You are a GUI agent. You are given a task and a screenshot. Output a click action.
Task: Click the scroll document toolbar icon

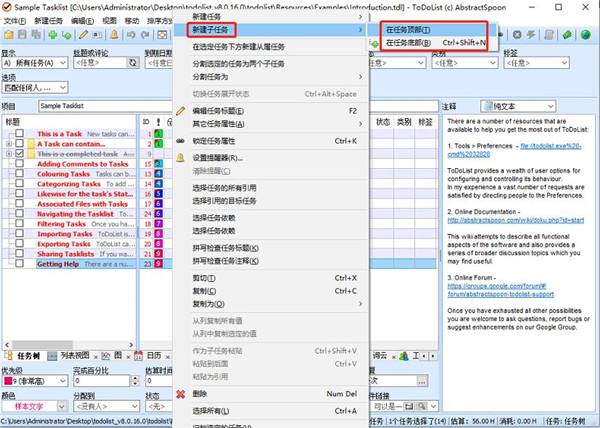point(549,35)
